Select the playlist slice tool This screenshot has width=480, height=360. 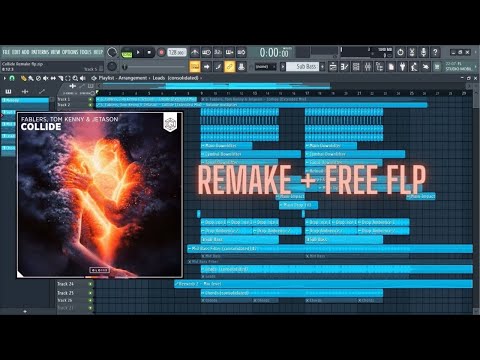pos(61,78)
